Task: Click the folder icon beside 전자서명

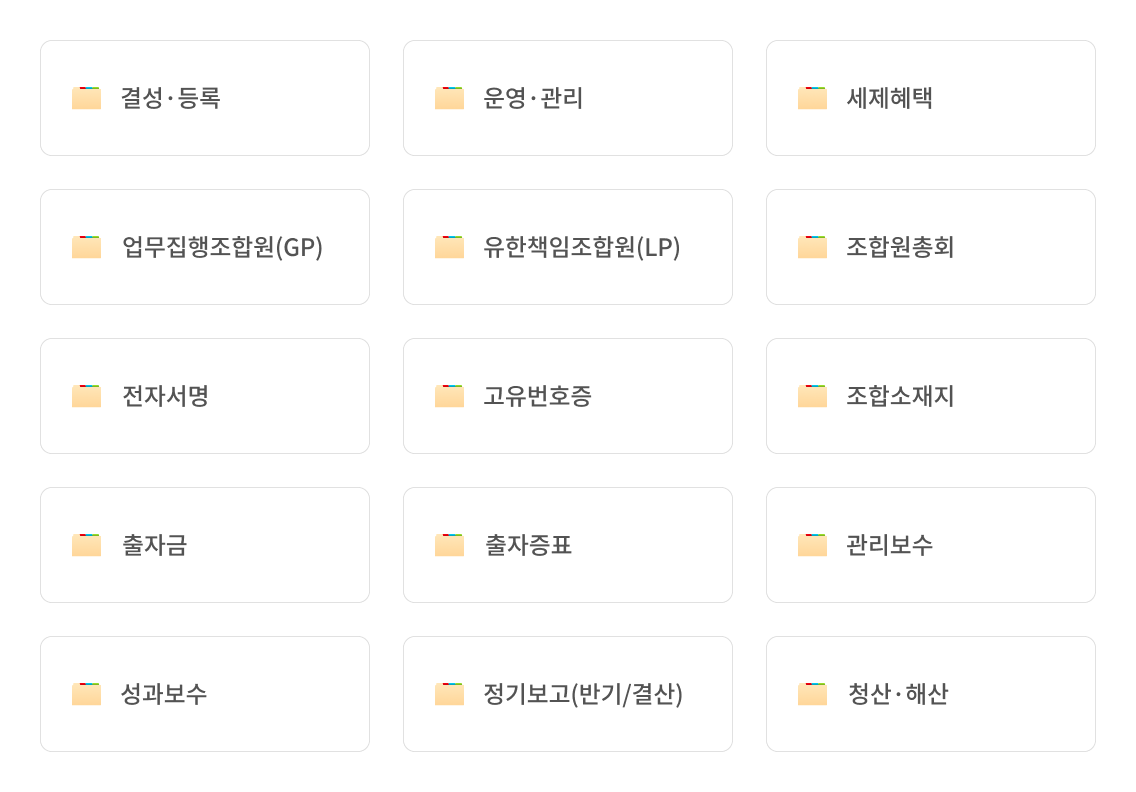Action: click(86, 396)
